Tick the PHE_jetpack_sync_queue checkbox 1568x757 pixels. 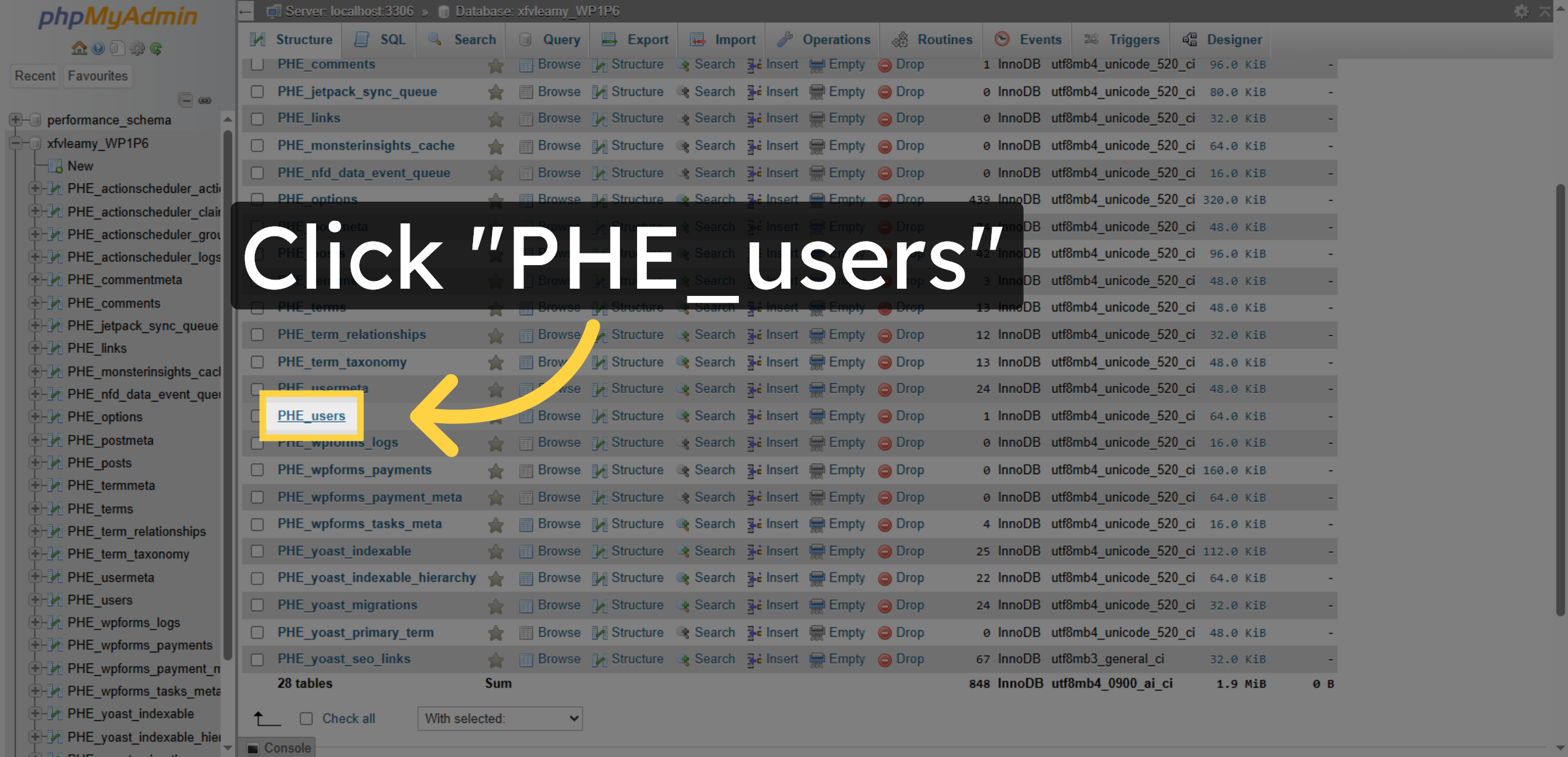click(x=257, y=91)
